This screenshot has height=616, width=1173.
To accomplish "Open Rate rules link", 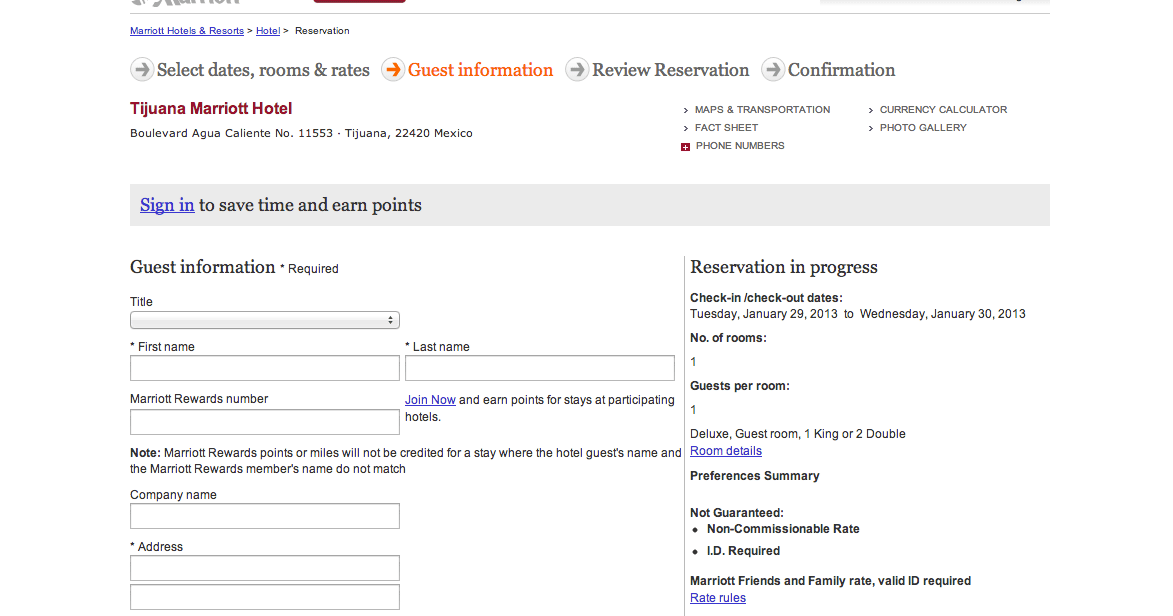I will coord(717,597).
